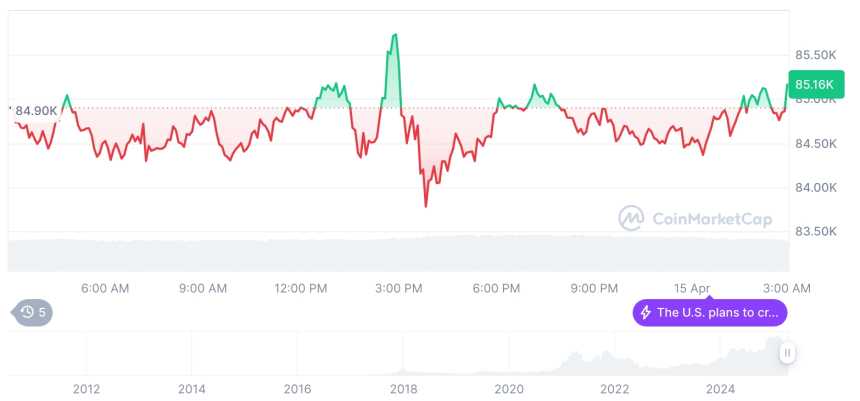Select 2022 on the overview timeline
This screenshot has width=860, height=401.
[615, 389]
